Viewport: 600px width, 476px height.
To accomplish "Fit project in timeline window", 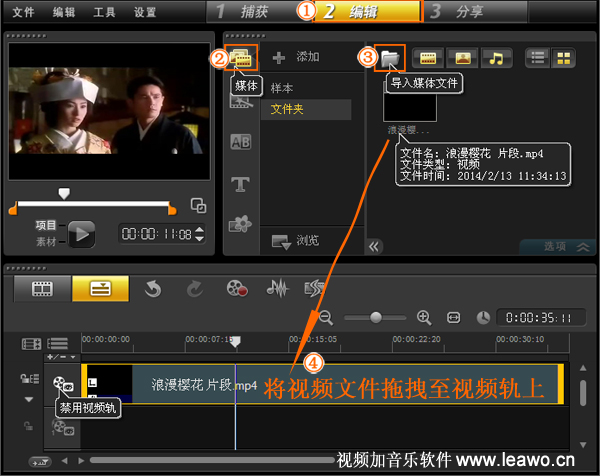I will [x=454, y=318].
